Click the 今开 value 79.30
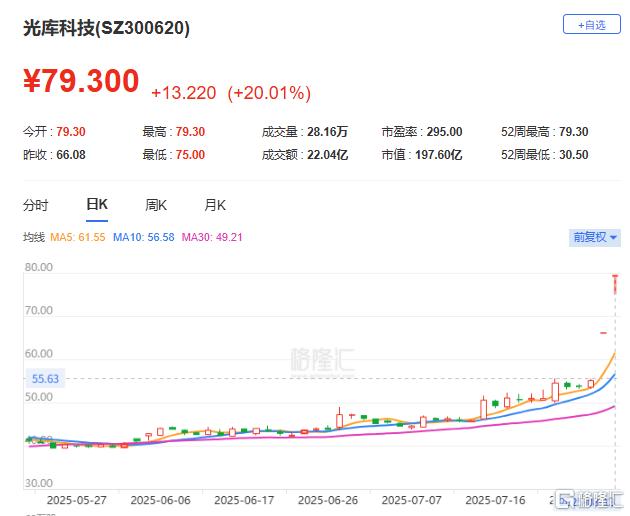Screen dimensions: 630x516 click(x=71, y=132)
